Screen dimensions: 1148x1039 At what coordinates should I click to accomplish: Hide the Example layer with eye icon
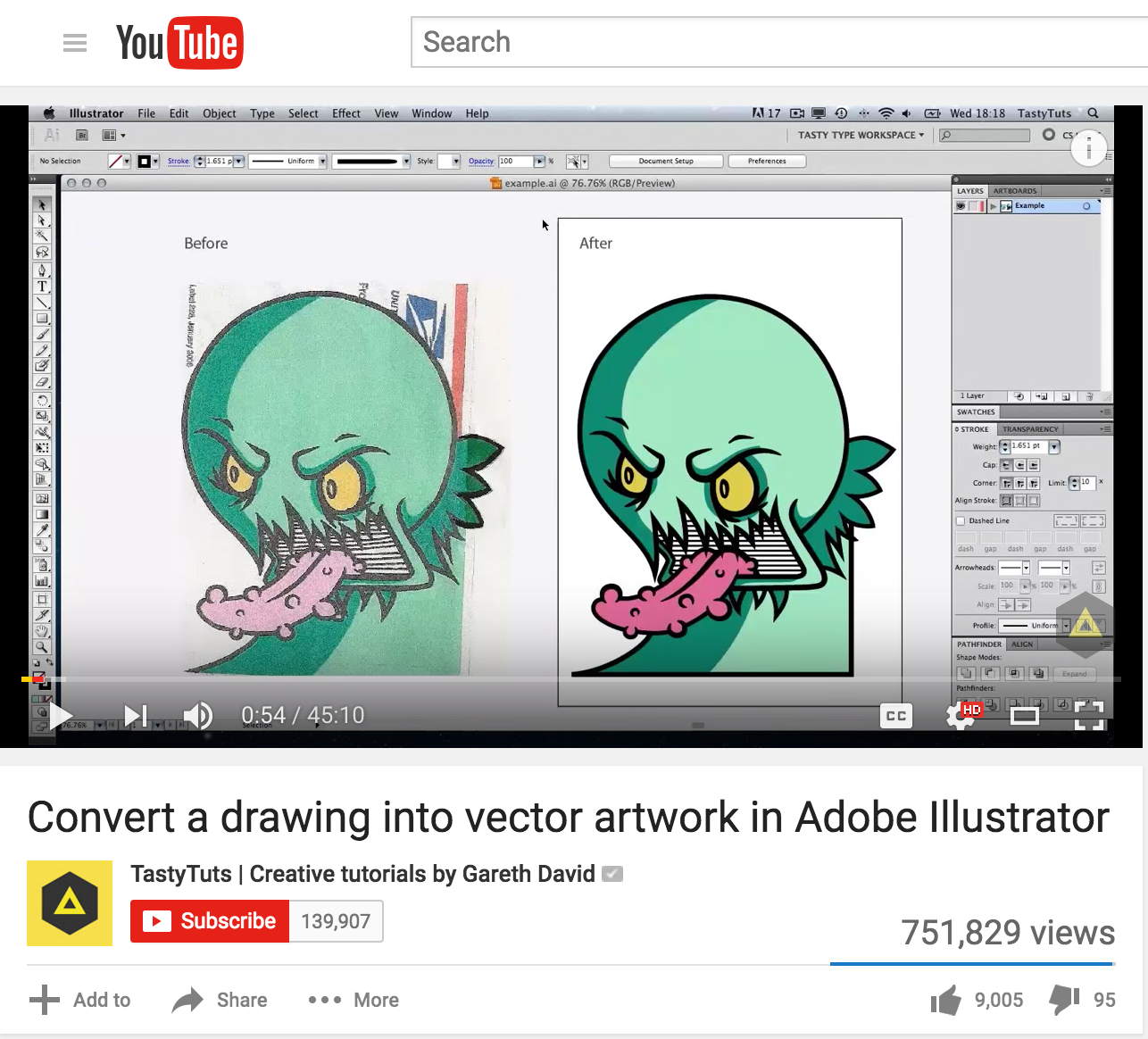click(961, 206)
